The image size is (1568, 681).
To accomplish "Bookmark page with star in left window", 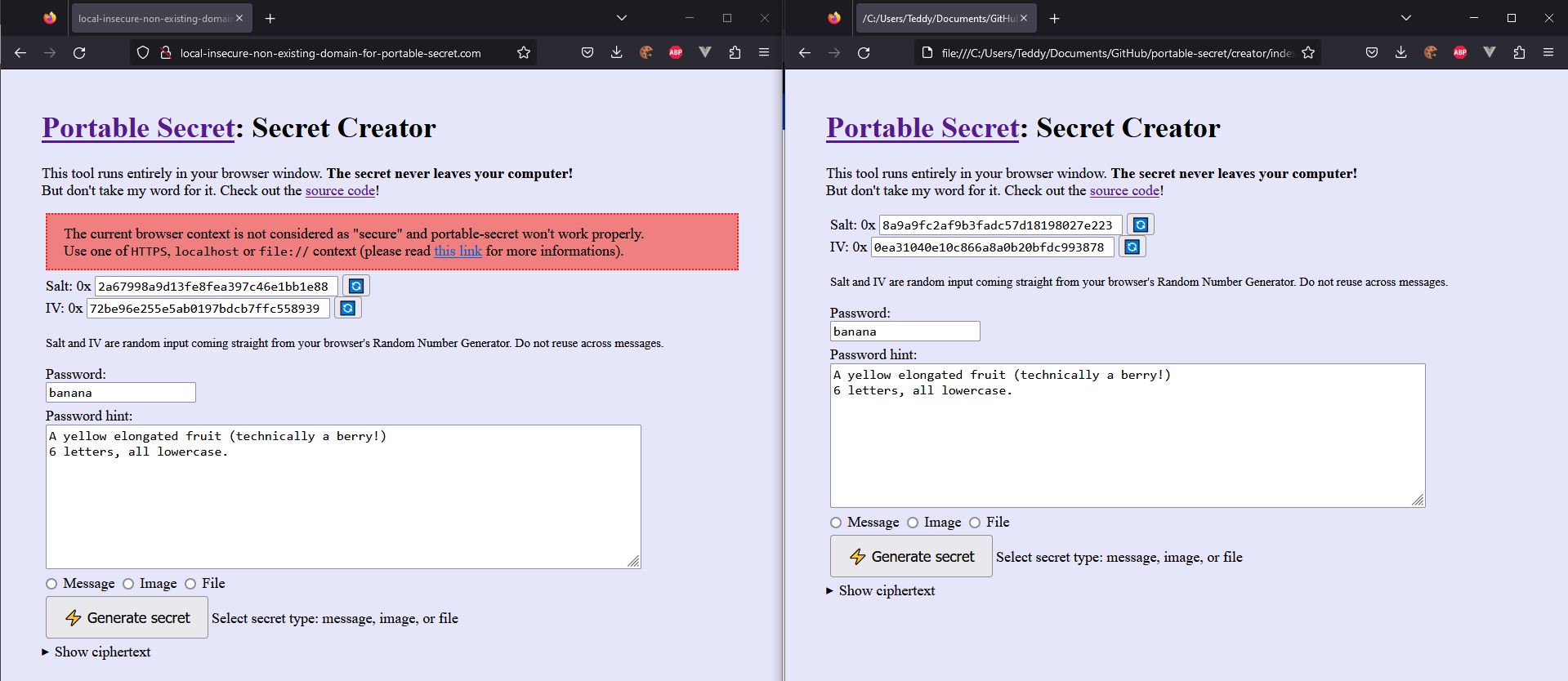I will (x=524, y=53).
